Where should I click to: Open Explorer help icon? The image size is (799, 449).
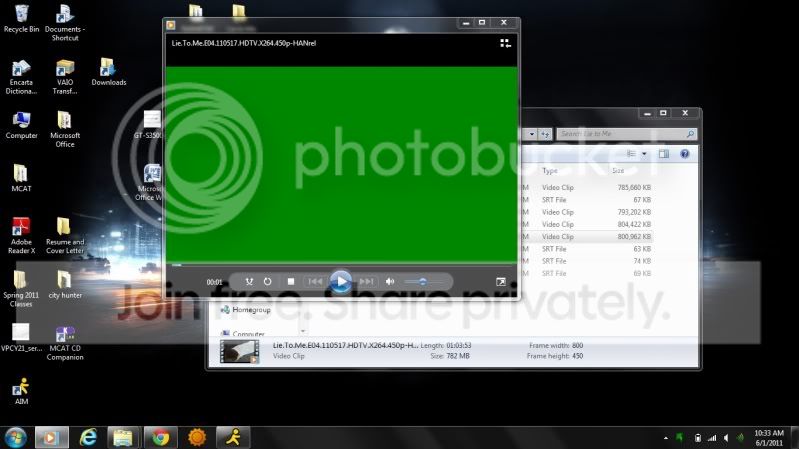(x=684, y=154)
